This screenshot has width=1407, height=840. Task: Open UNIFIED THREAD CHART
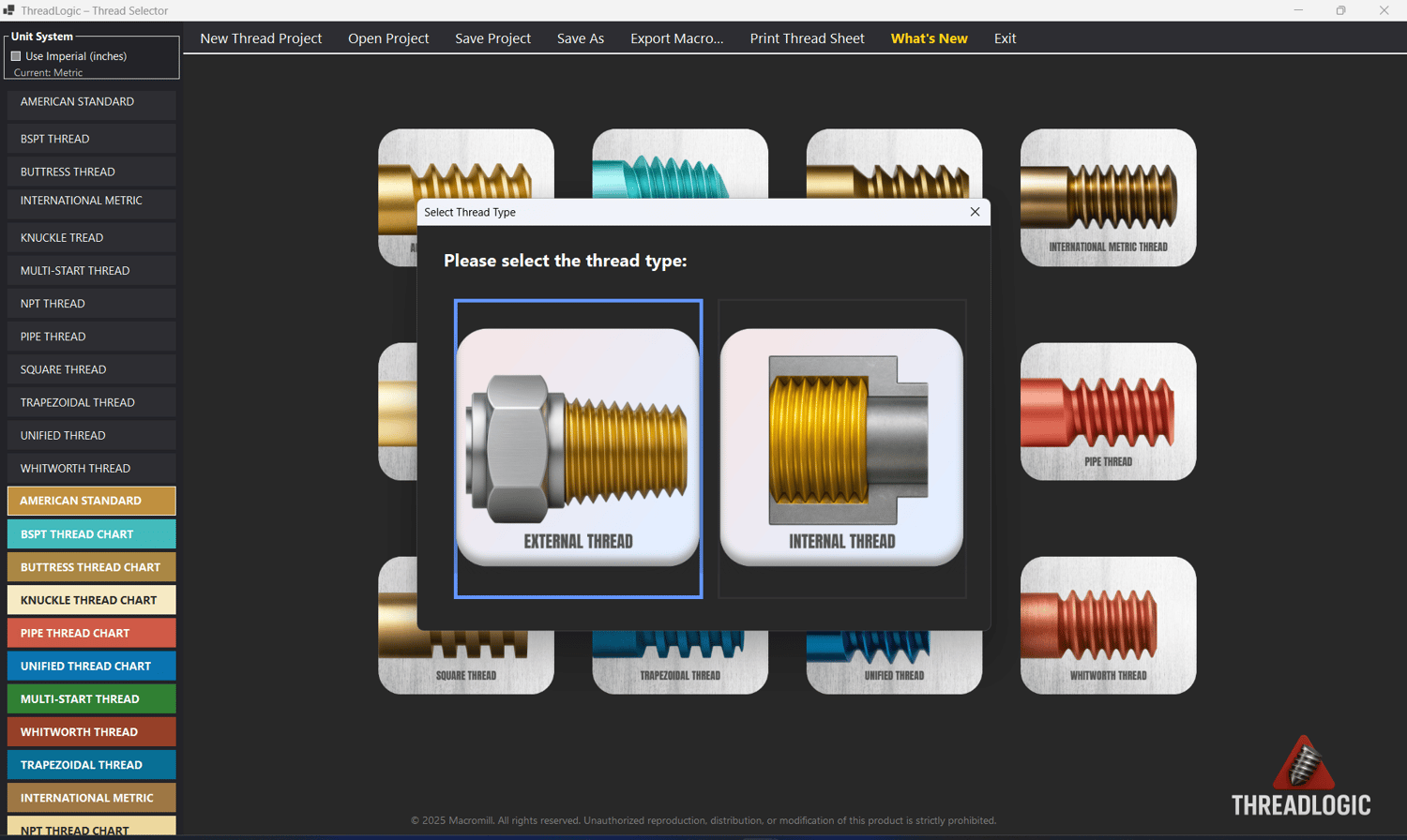tap(91, 666)
